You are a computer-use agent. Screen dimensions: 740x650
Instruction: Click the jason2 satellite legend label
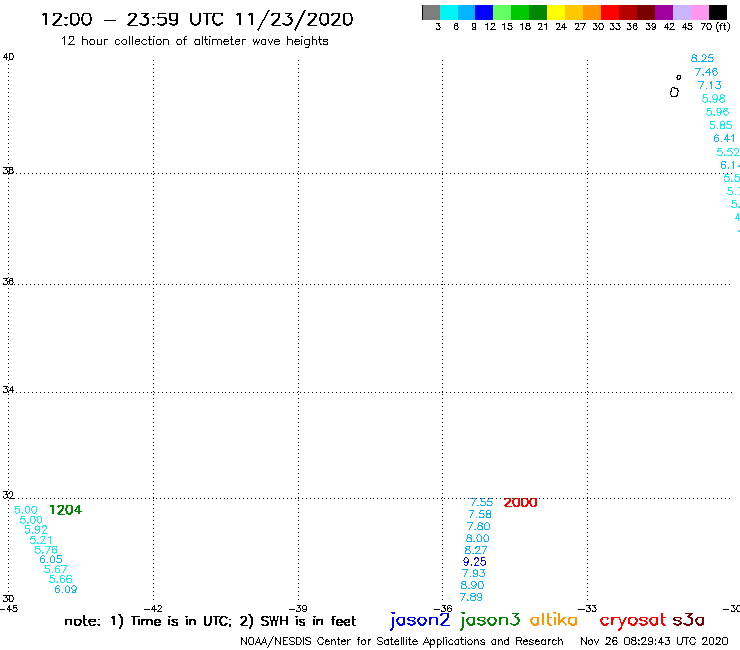click(x=420, y=620)
